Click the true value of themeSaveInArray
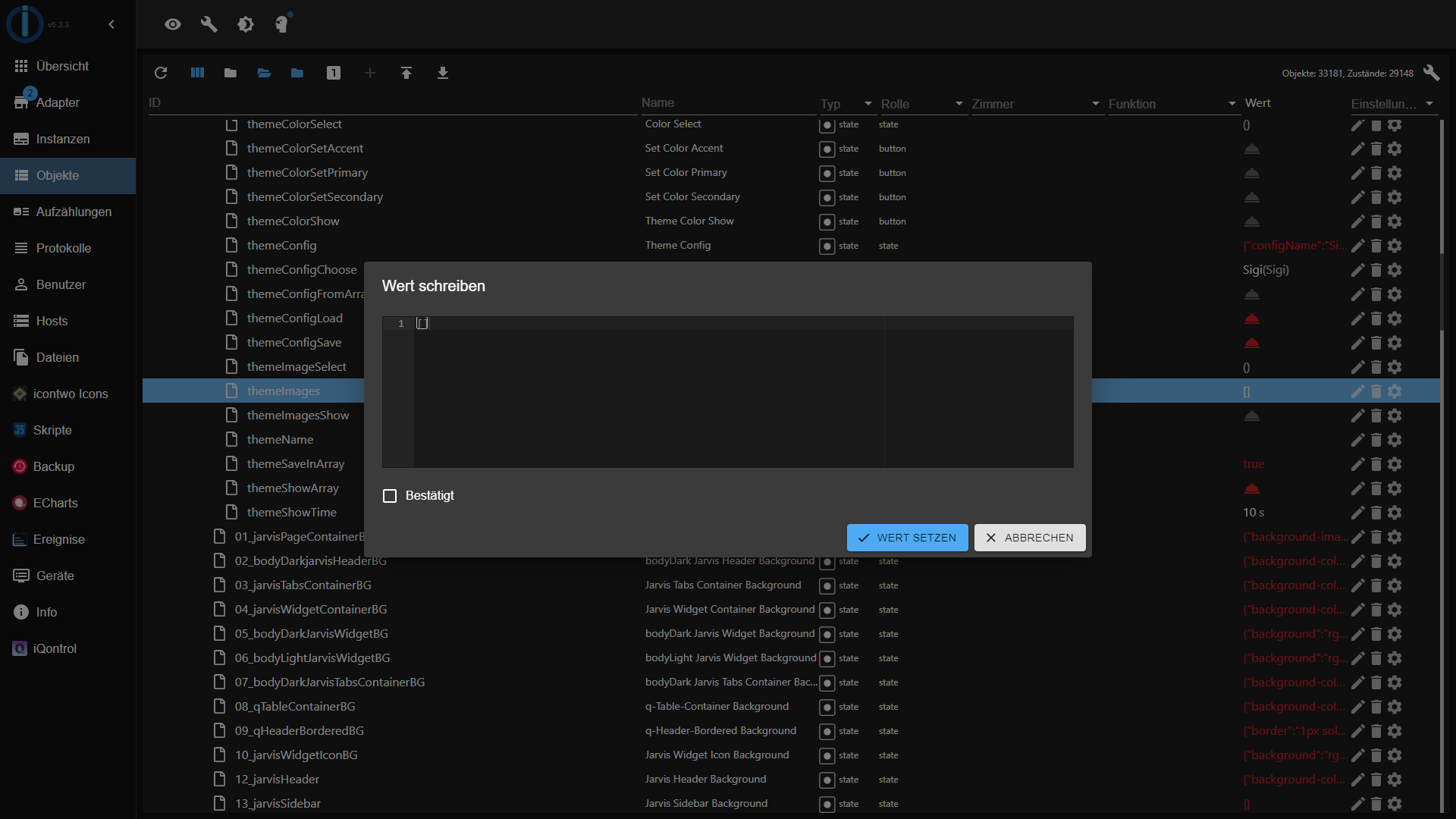This screenshot has width=1456, height=819. pos(1254,464)
